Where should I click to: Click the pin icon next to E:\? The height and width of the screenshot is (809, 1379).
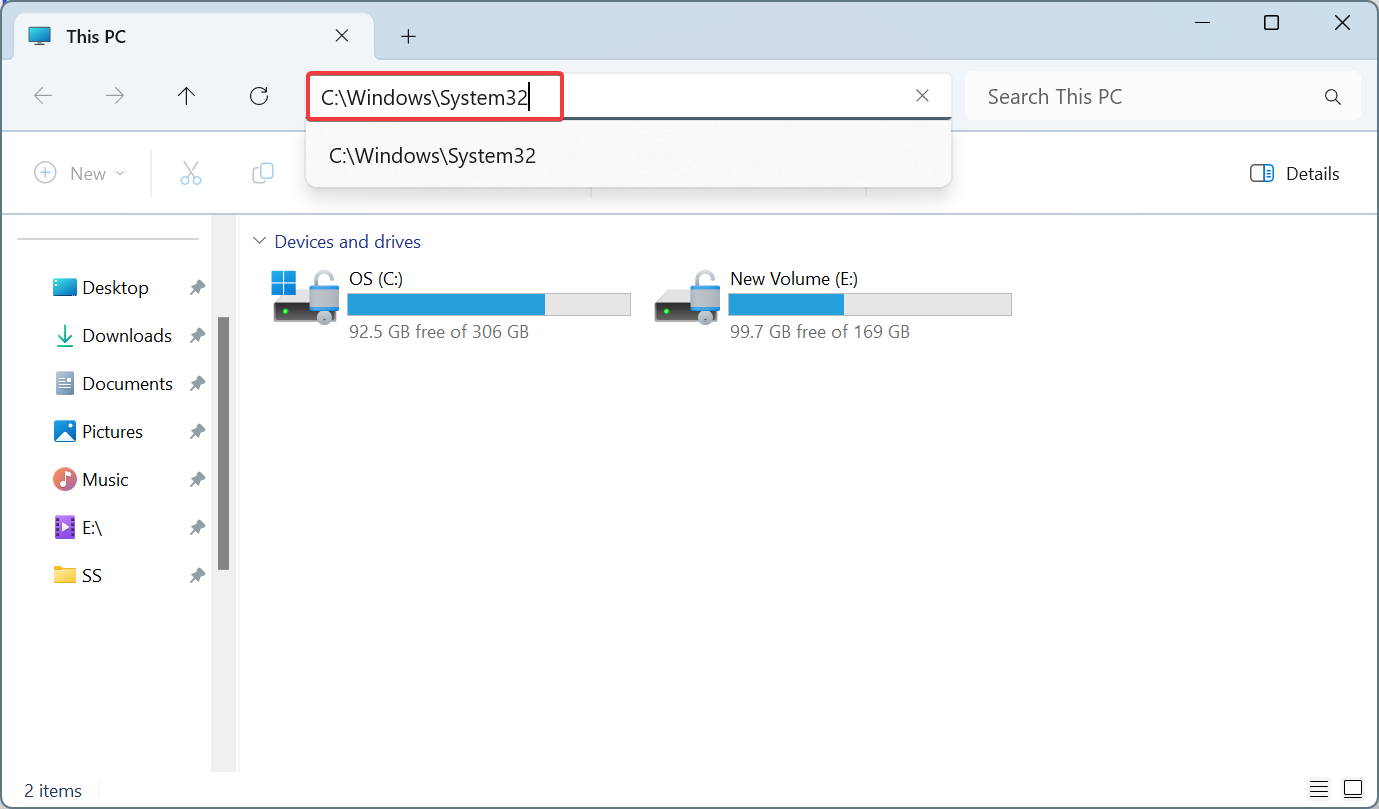coord(197,528)
